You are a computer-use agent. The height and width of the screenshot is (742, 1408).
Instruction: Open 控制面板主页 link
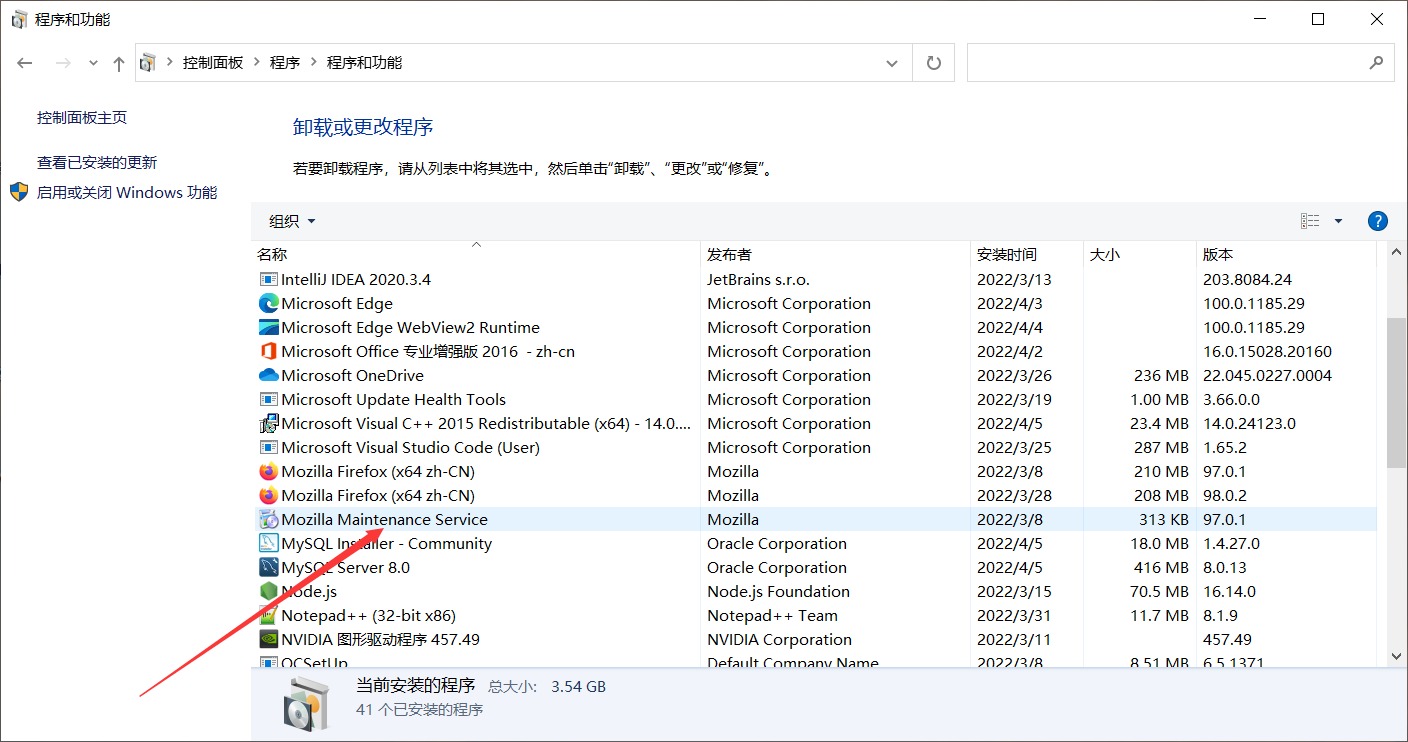click(82, 118)
